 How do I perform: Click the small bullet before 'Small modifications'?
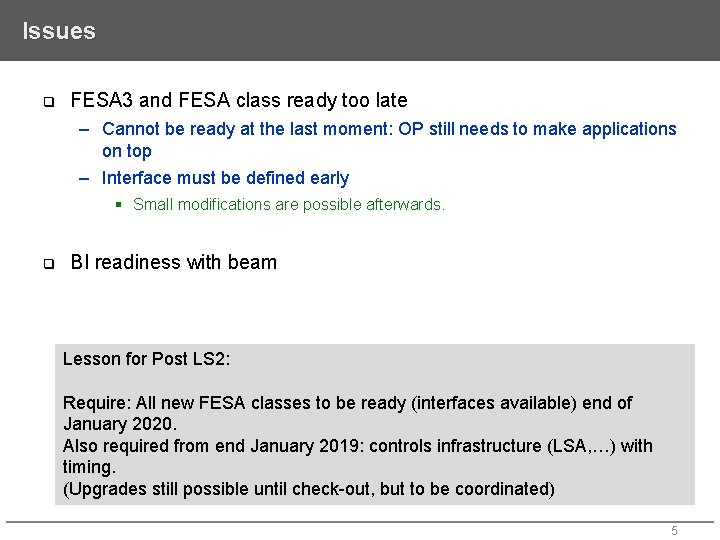pyautogui.click(x=119, y=204)
